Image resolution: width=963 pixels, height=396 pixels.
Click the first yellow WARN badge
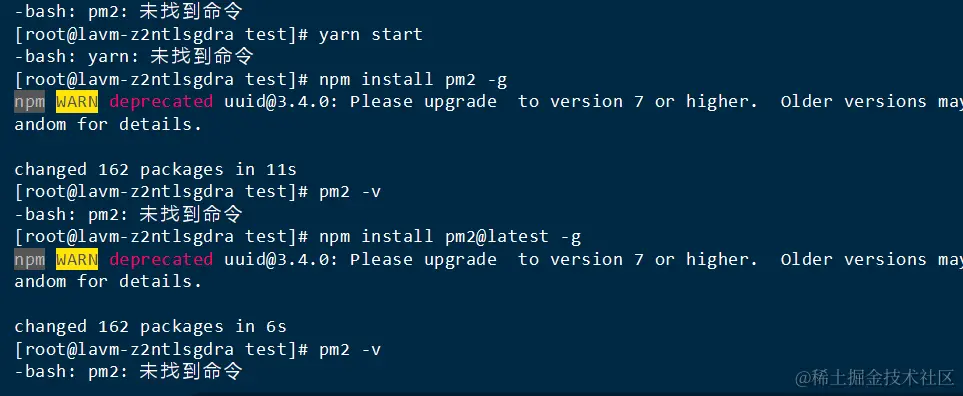77,102
